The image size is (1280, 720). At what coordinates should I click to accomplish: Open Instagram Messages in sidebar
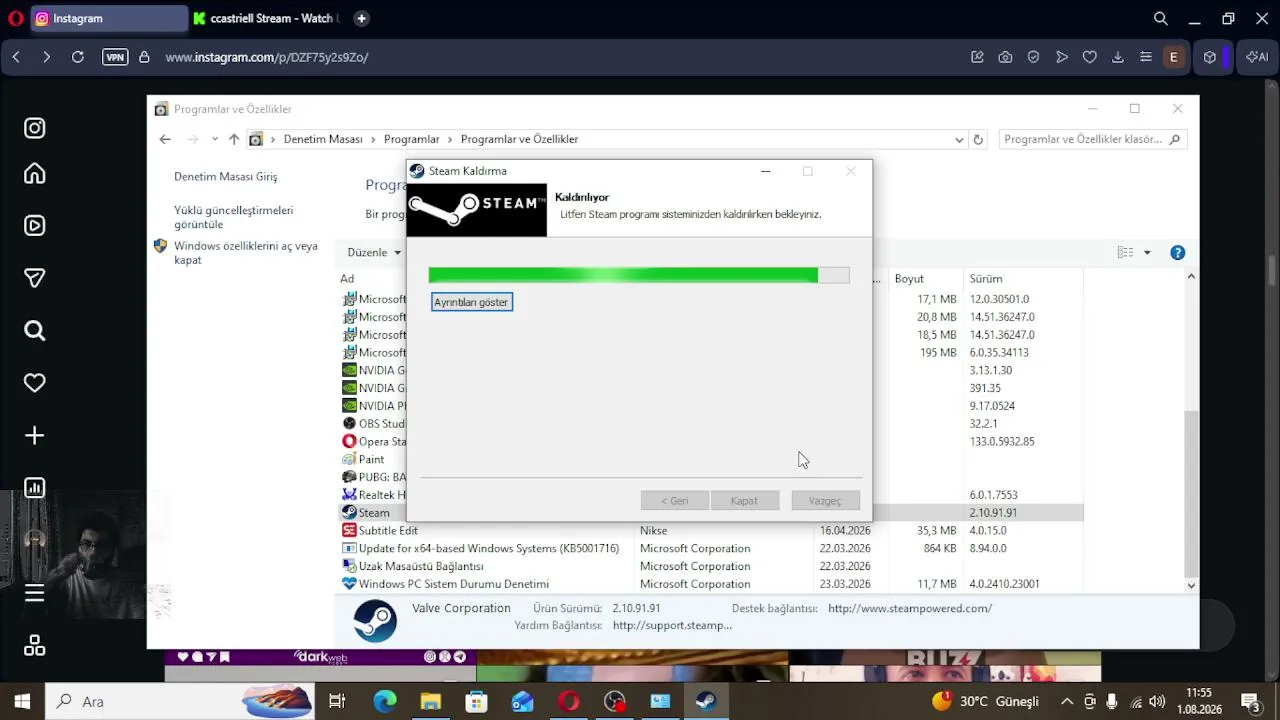tap(35, 278)
